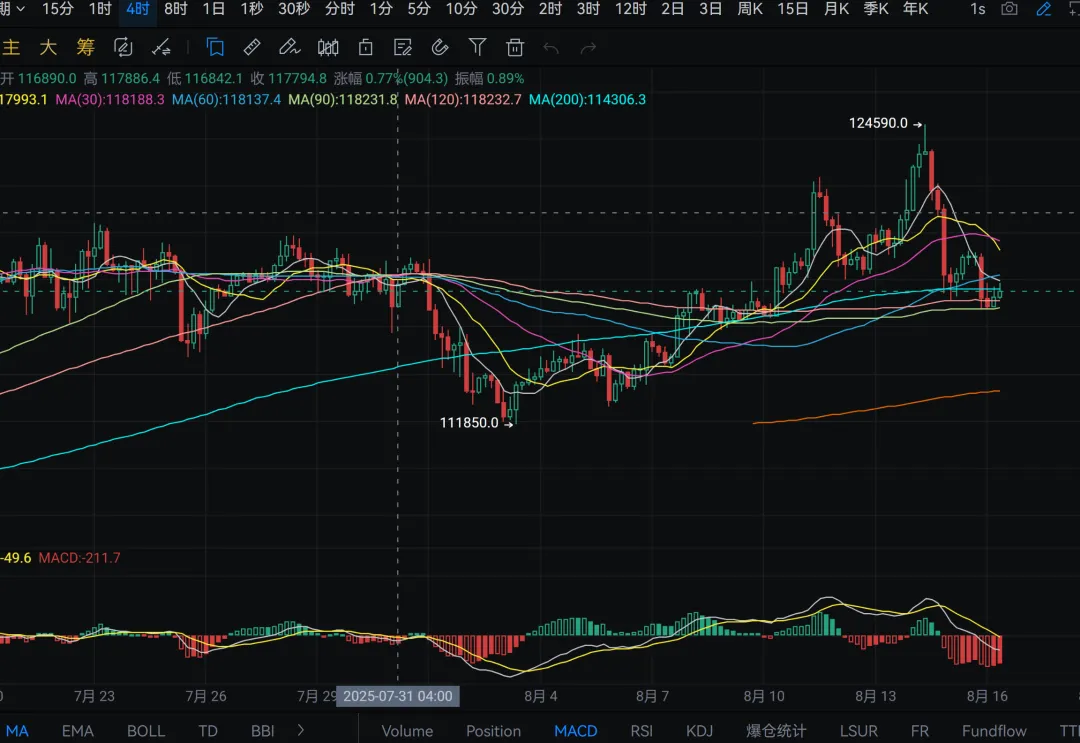Click the 筹 chip distribution button

pos(85,48)
